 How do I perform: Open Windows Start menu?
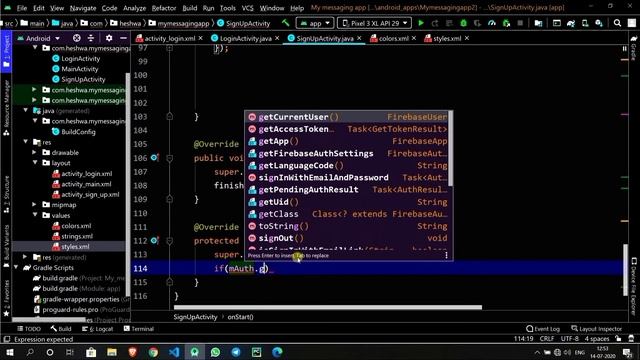[x=9, y=352]
